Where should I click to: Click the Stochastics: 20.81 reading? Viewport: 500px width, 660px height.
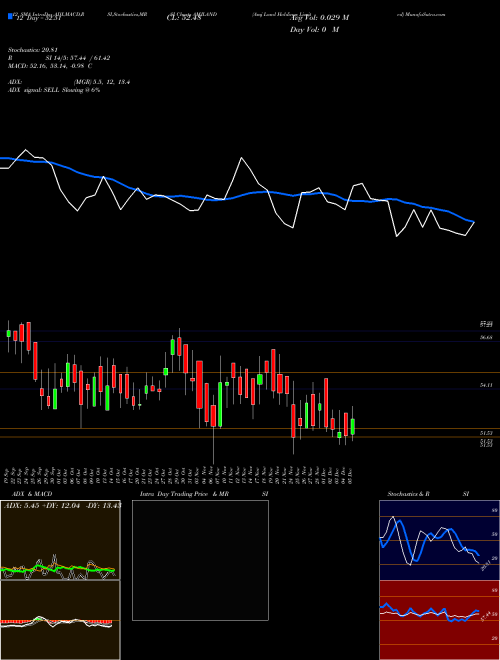[33, 50]
